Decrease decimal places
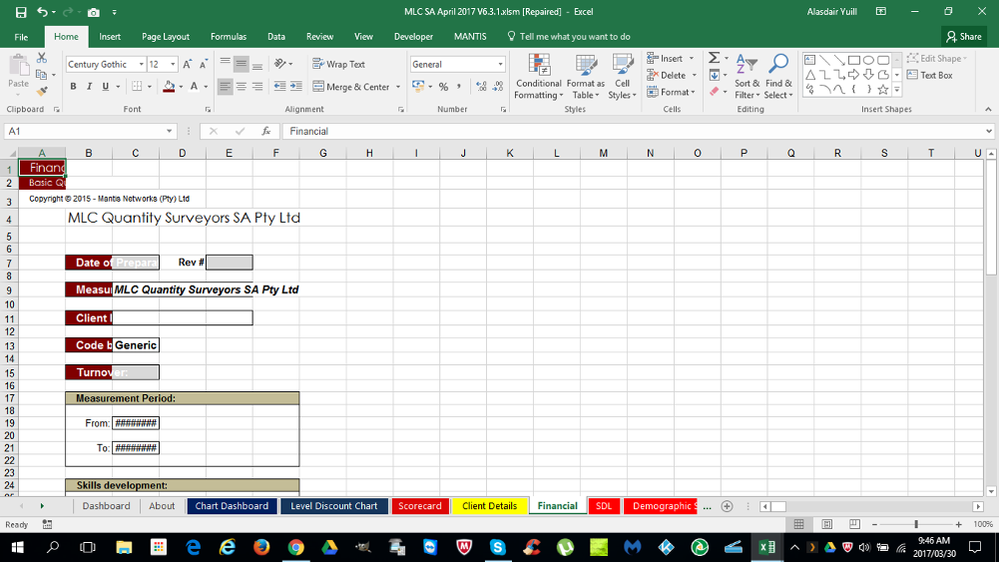Image resolution: width=999 pixels, height=562 pixels. pyautogui.click(x=498, y=87)
